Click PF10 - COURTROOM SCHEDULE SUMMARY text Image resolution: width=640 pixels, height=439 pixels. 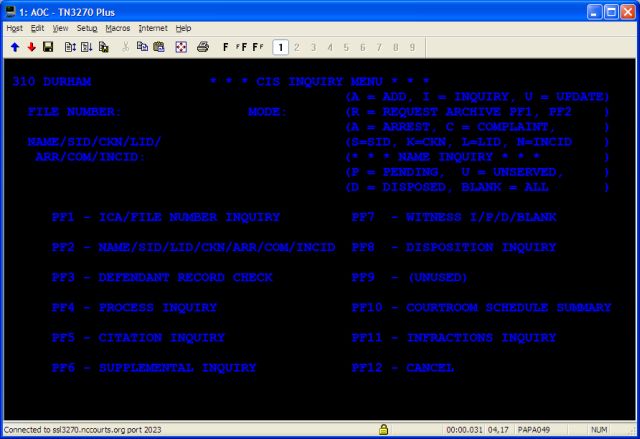tap(481, 307)
